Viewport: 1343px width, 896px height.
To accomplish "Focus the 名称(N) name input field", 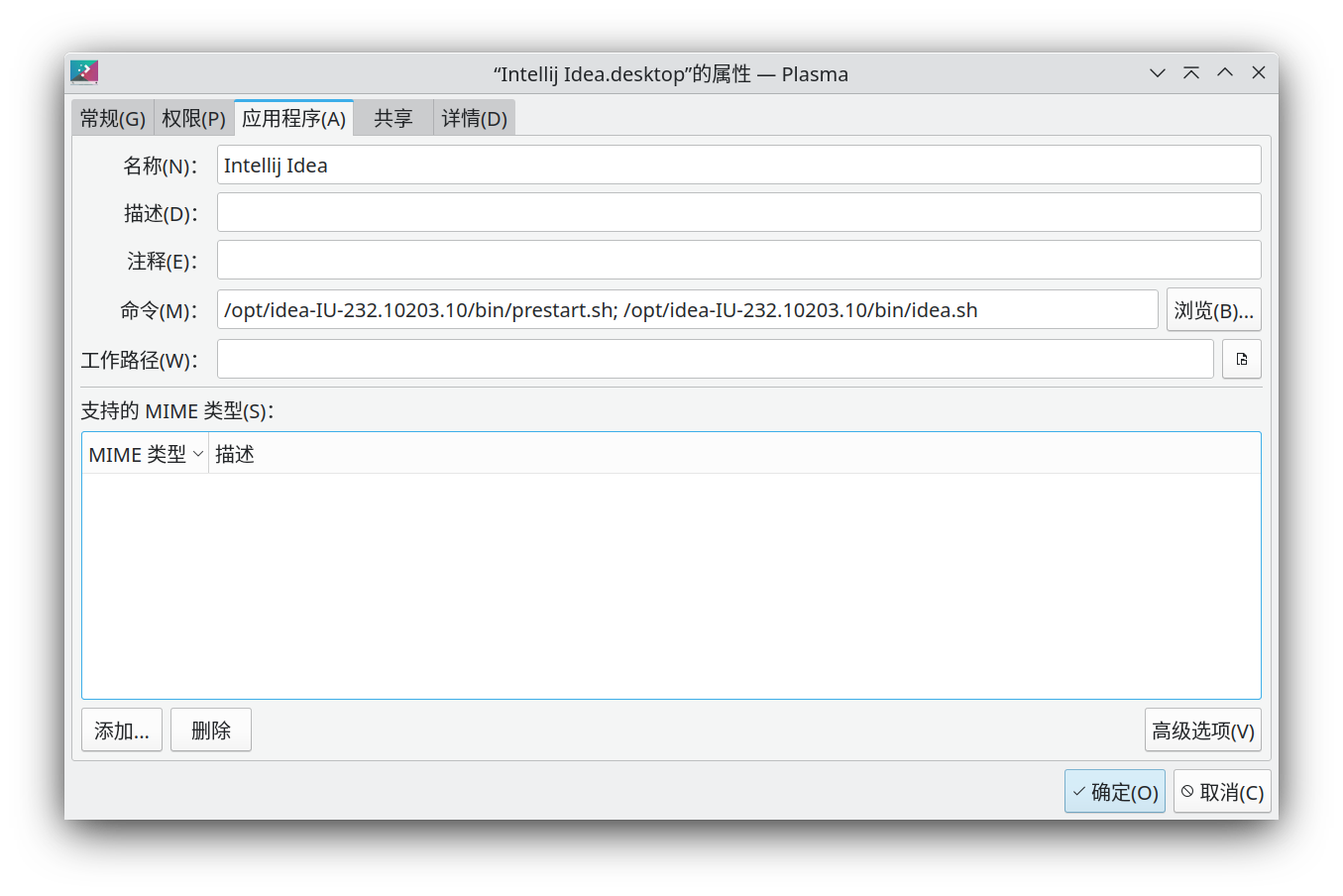I will tap(738, 166).
